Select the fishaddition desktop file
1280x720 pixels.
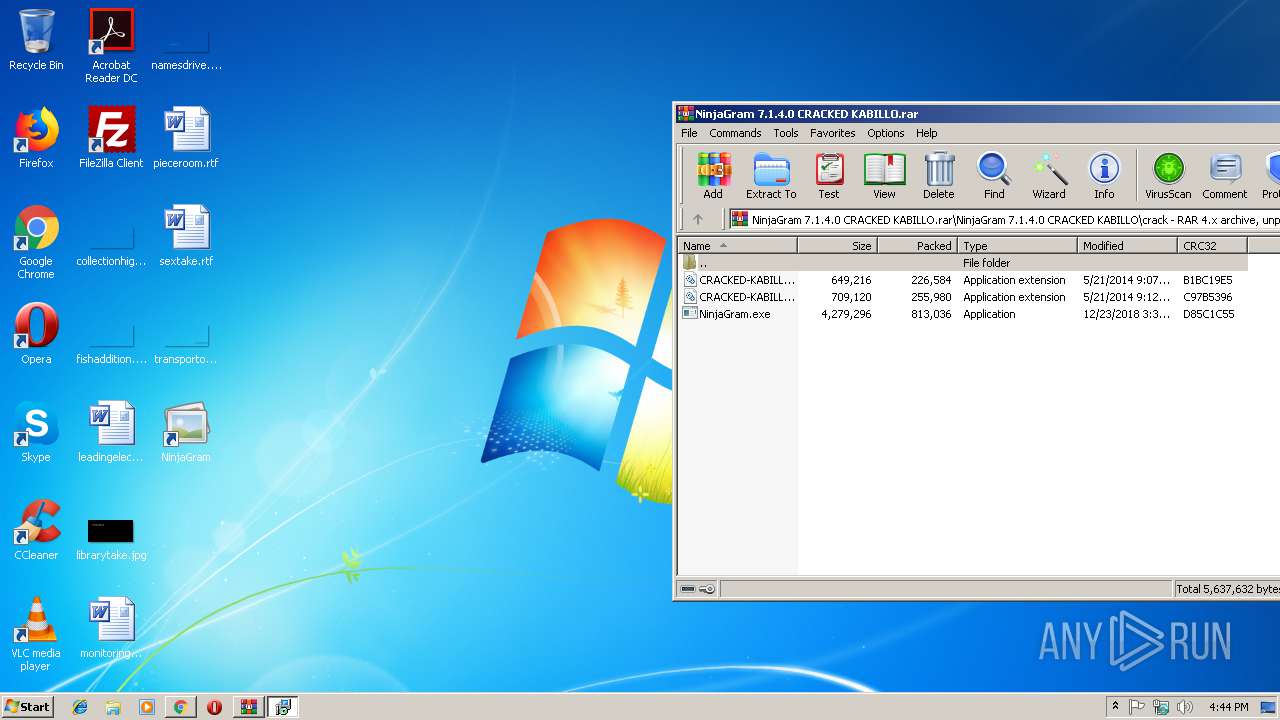(x=111, y=345)
